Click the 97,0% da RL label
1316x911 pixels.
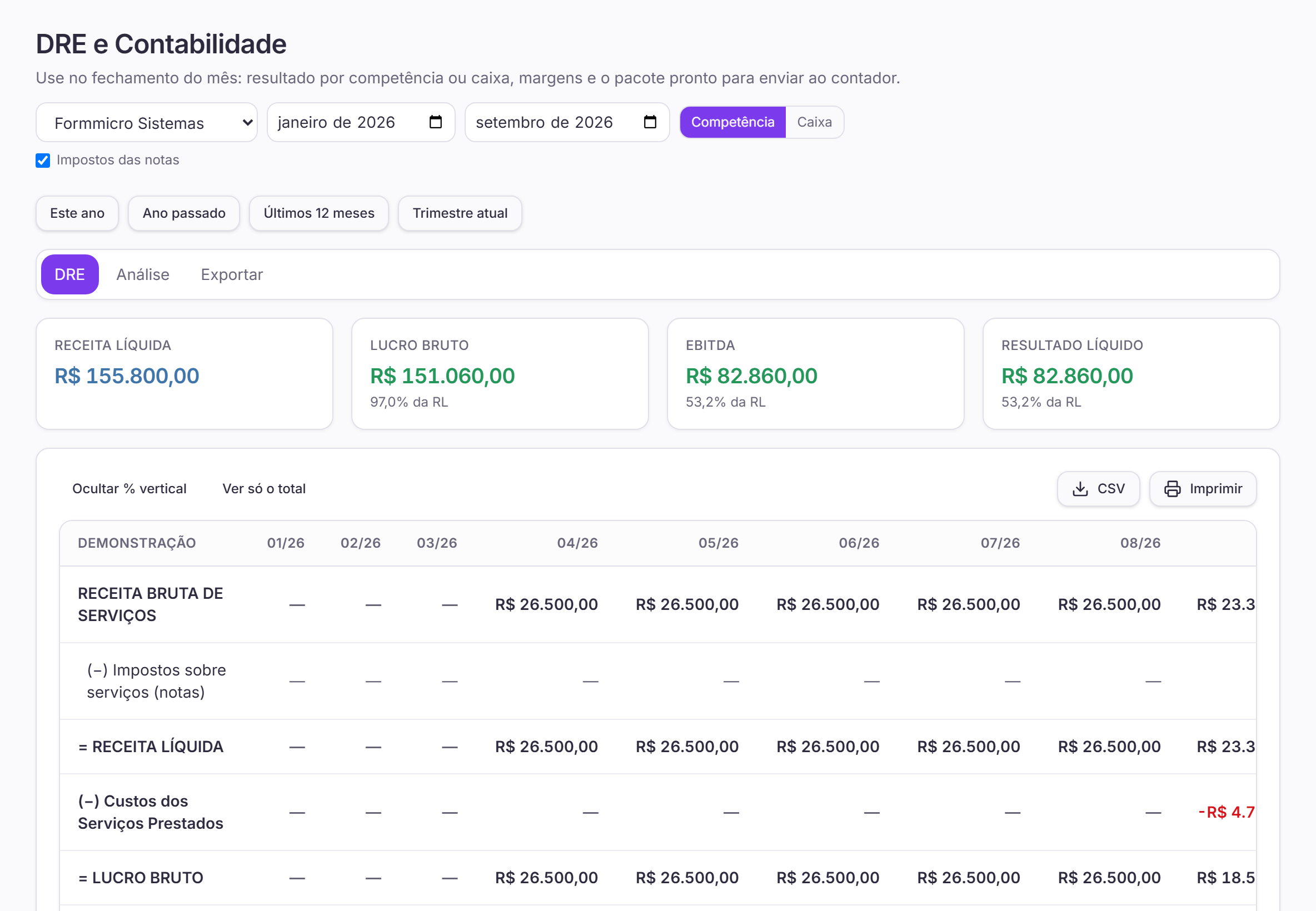(409, 402)
